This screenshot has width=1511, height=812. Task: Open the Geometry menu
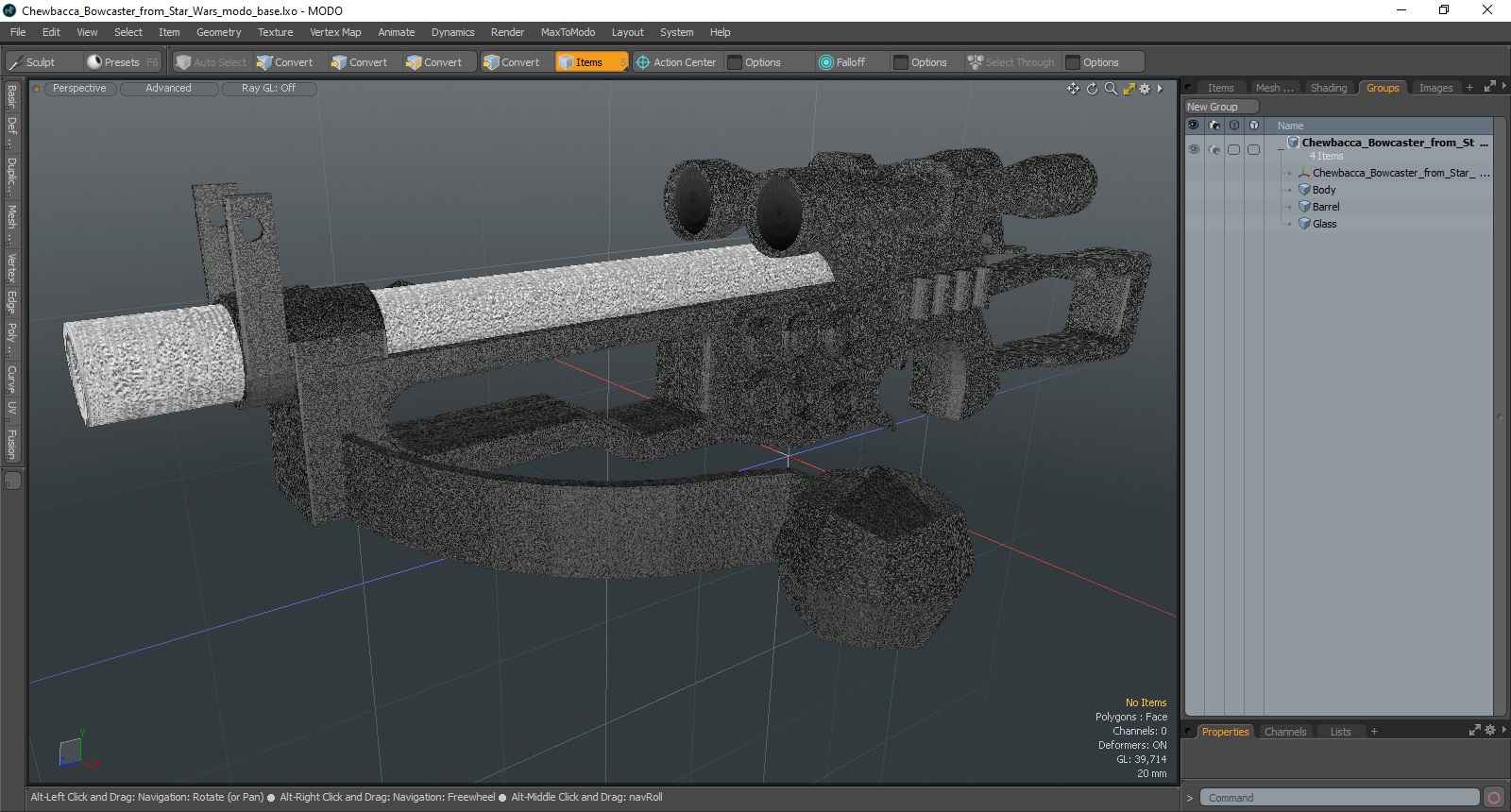point(218,32)
